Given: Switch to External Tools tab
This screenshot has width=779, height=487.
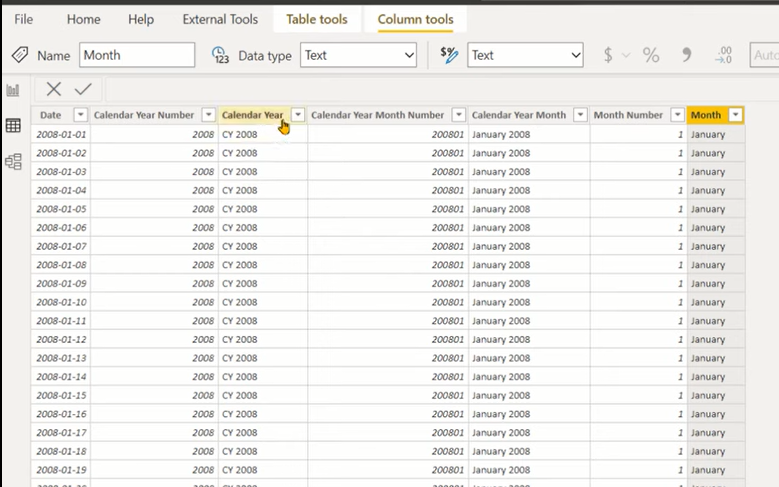Looking at the screenshot, I should pyautogui.click(x=220, y=19).
